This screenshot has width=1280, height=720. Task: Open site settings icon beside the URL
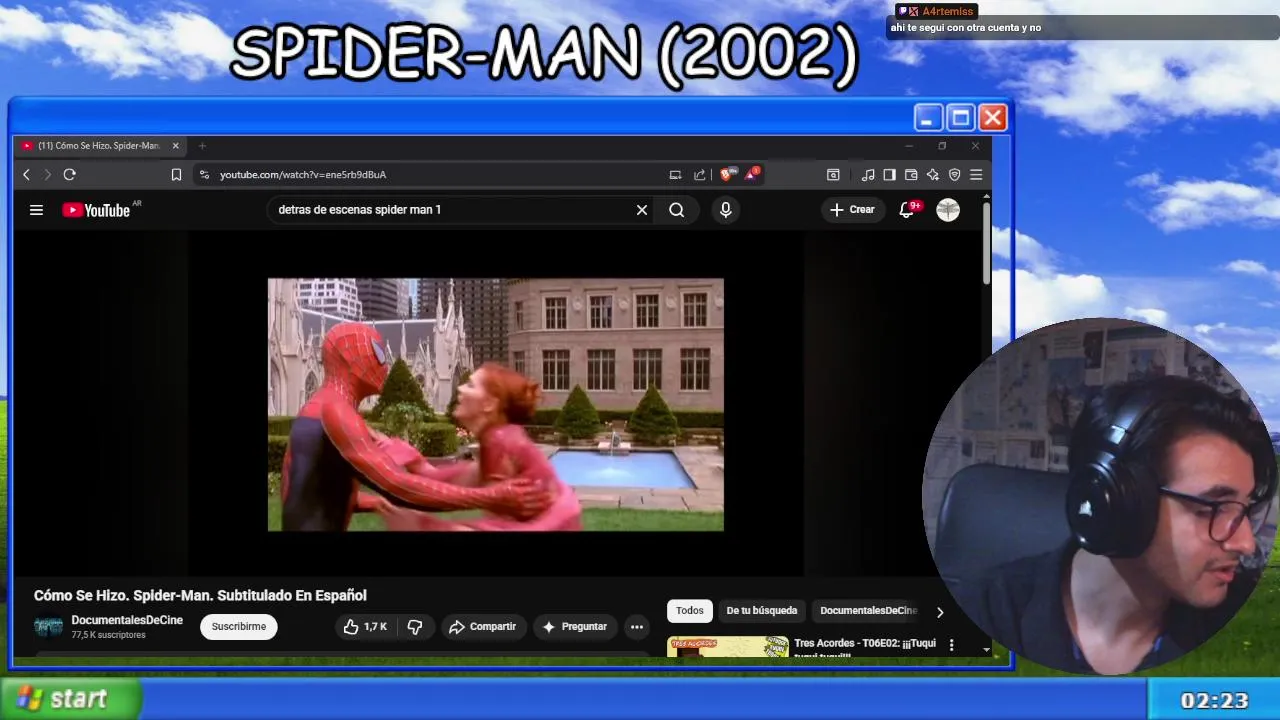click(204, 174)
